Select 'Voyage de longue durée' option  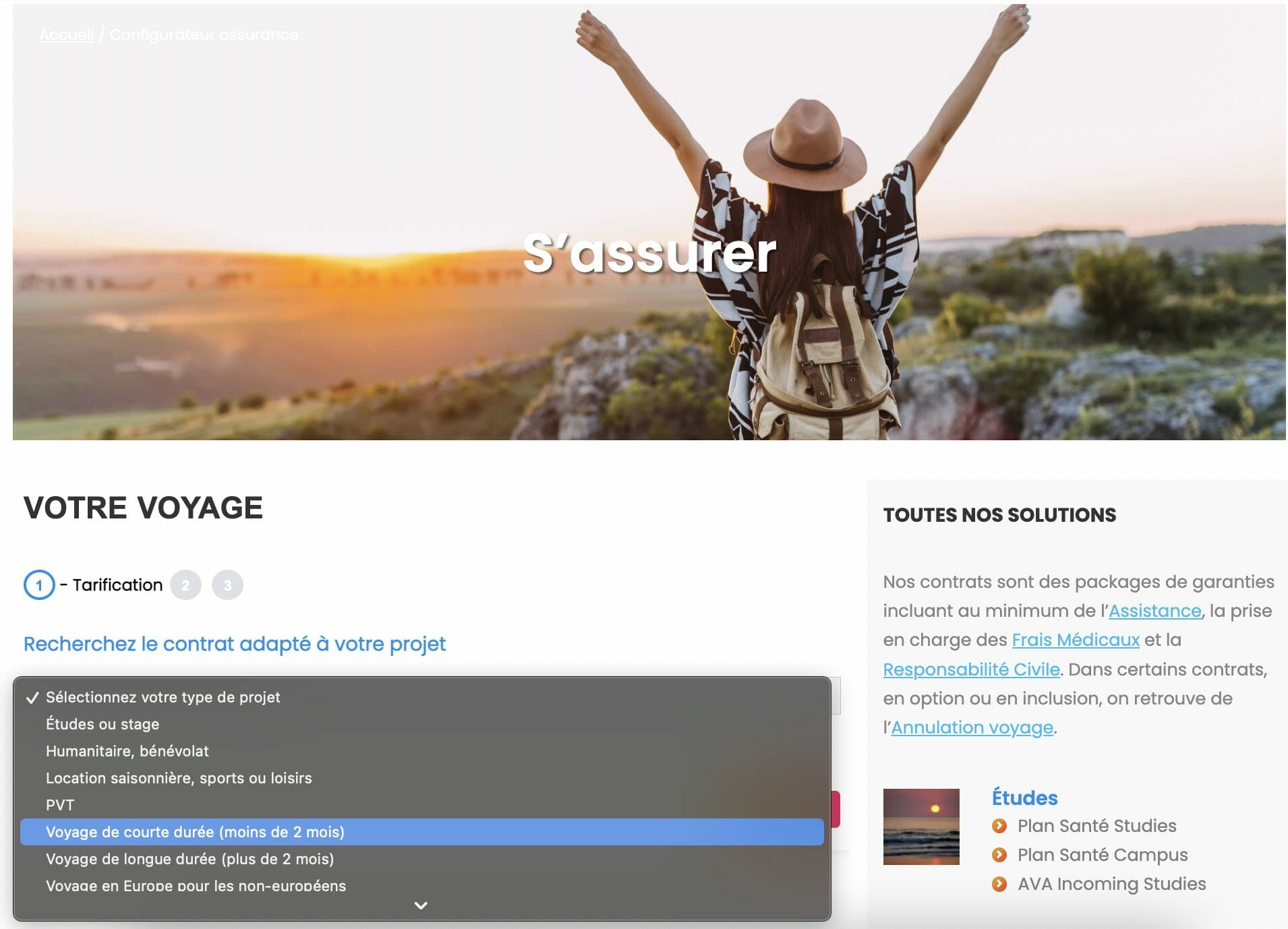pos(189,859)
